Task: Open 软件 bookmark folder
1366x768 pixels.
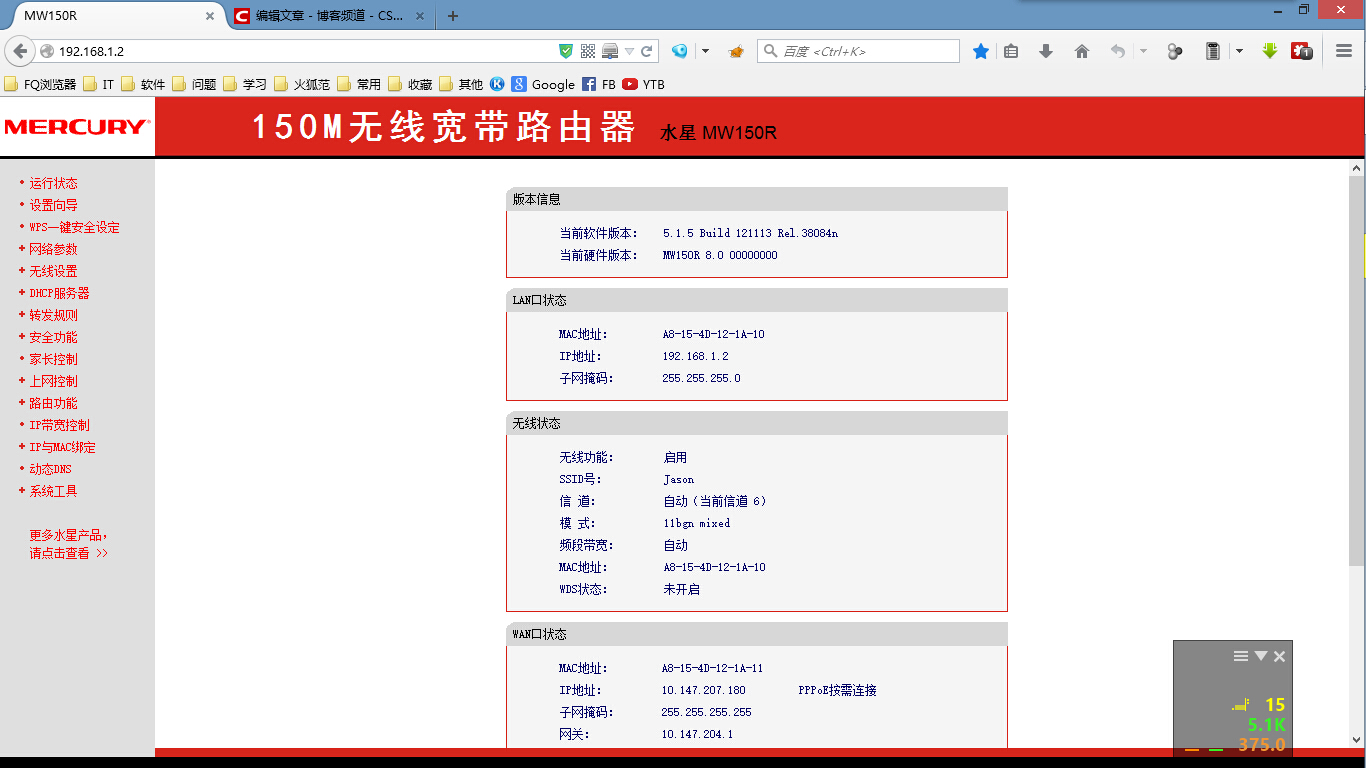Action: click(144, 84)
